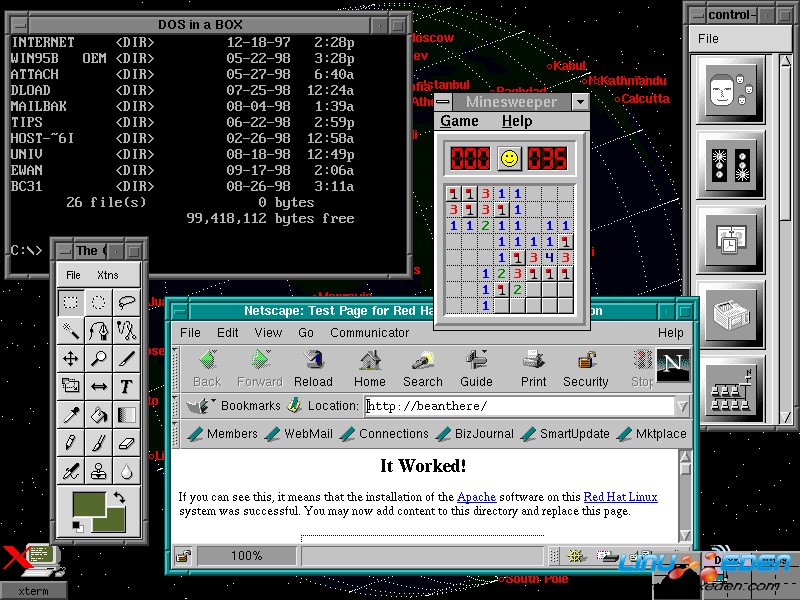Select the Text tool in GIMP toolbox
The height and width of the screenshot is (600, 800).
[126, 386]
